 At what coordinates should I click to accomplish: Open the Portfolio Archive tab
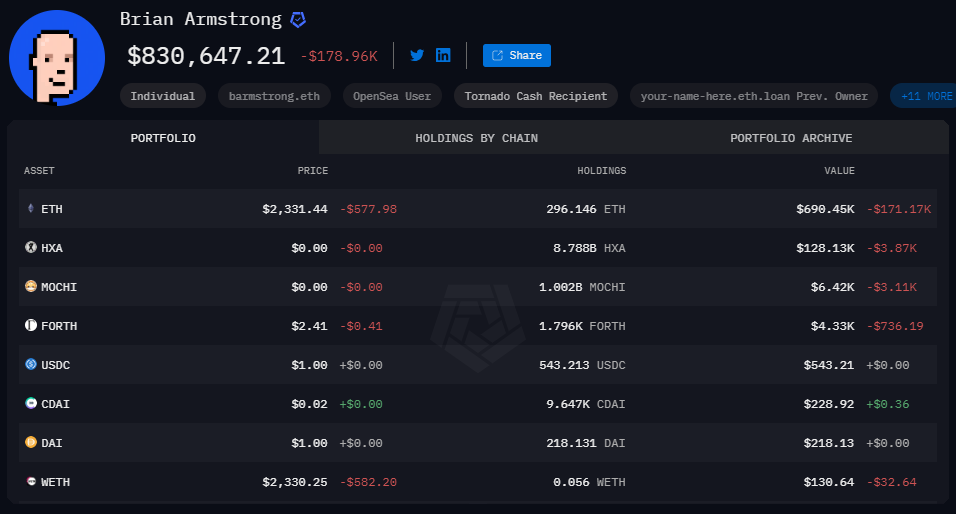pyautogui.click(x=791, y=138)
